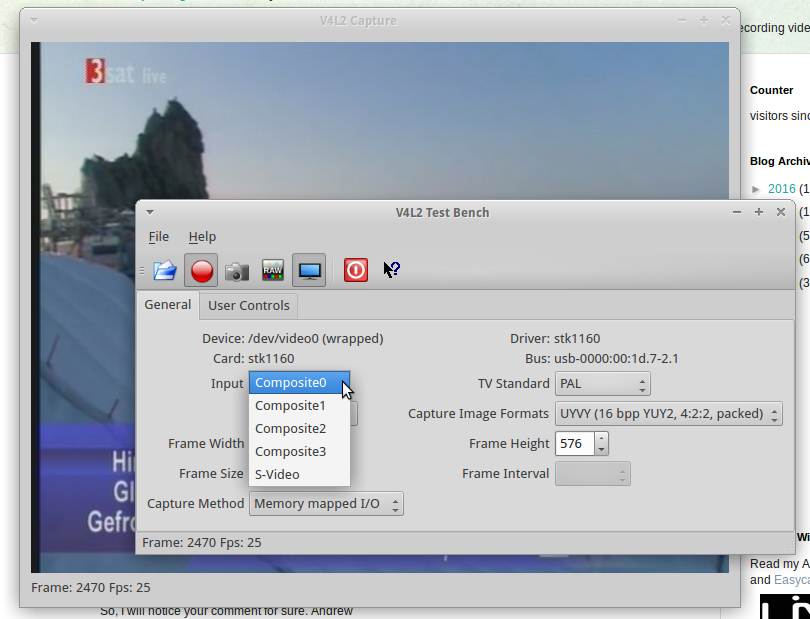Open the TV Standard PAL dropdown
810x619 pixels.
coord(602,384)
